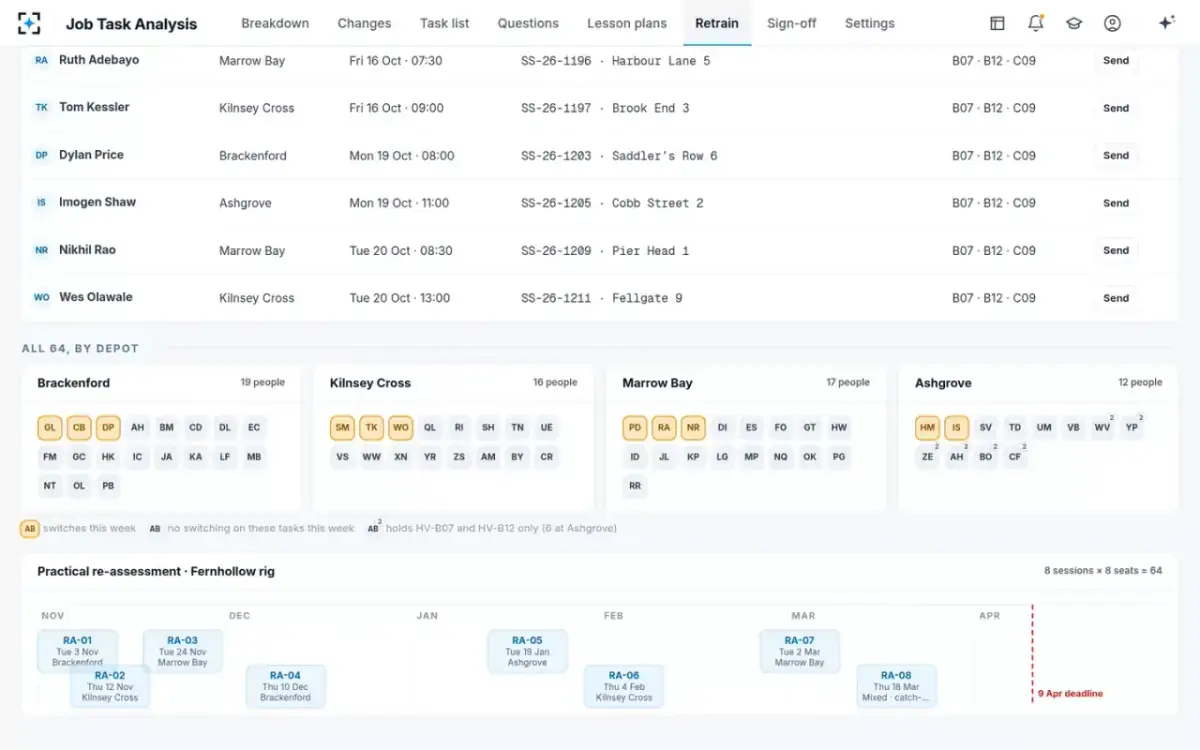Viewport: 1200px width, 750px height.
Task: Click the PB chip in Brackenford
Action: pos(108,486)
